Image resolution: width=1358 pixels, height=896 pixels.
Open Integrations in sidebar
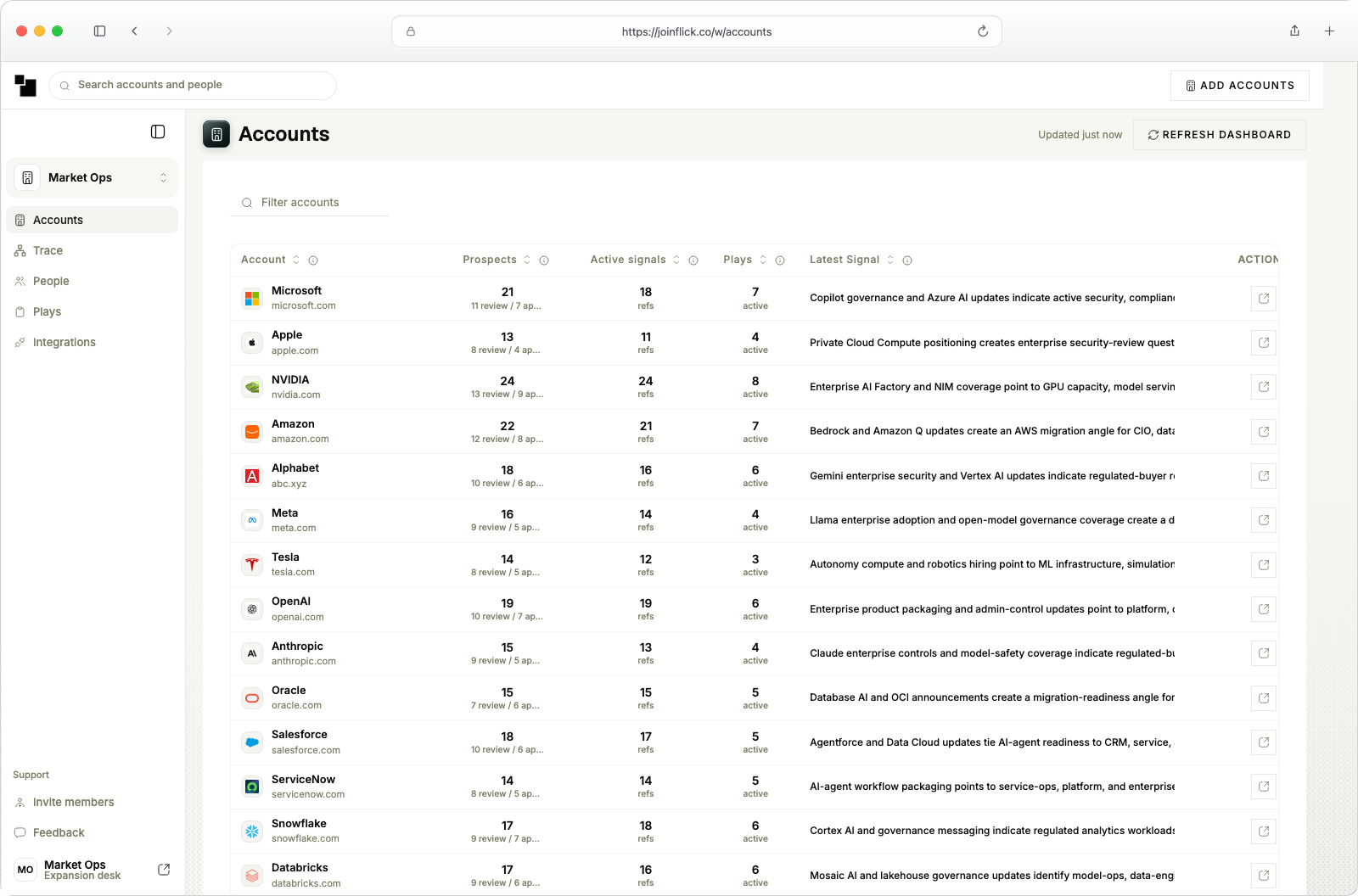pos(93,342)
